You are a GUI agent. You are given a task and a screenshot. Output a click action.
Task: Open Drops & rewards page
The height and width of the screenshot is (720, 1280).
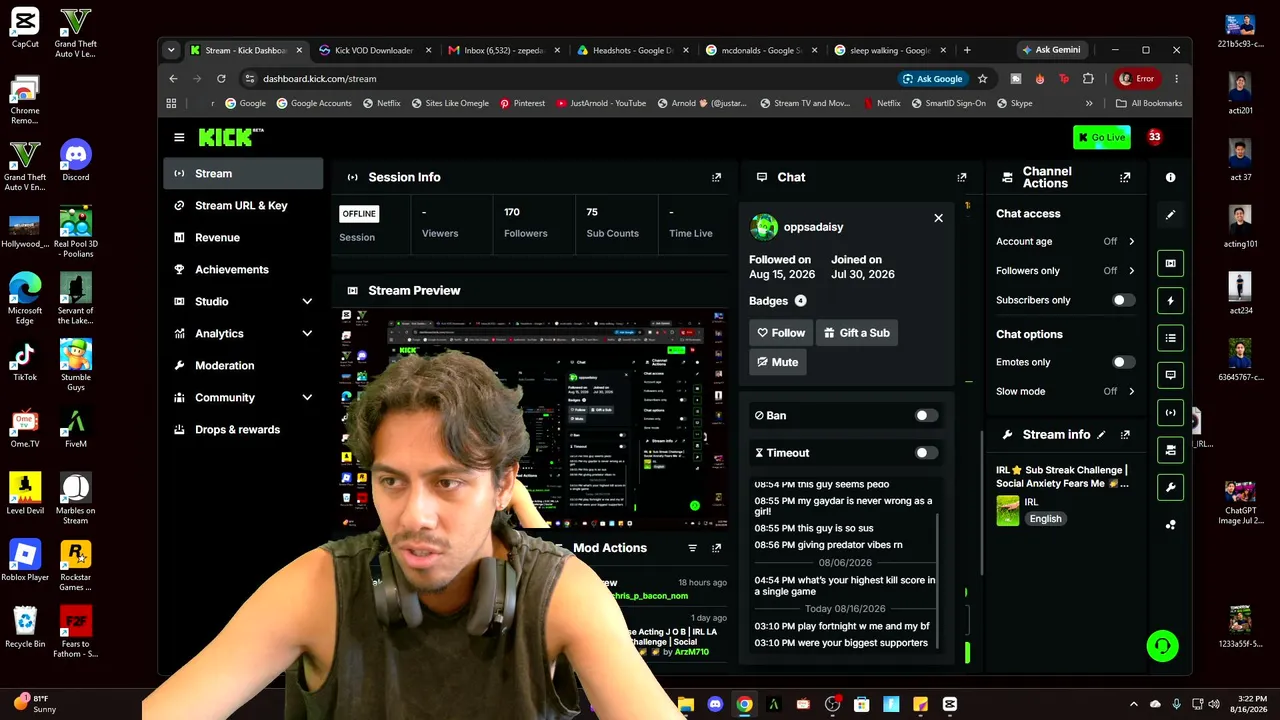click(243, 429)
